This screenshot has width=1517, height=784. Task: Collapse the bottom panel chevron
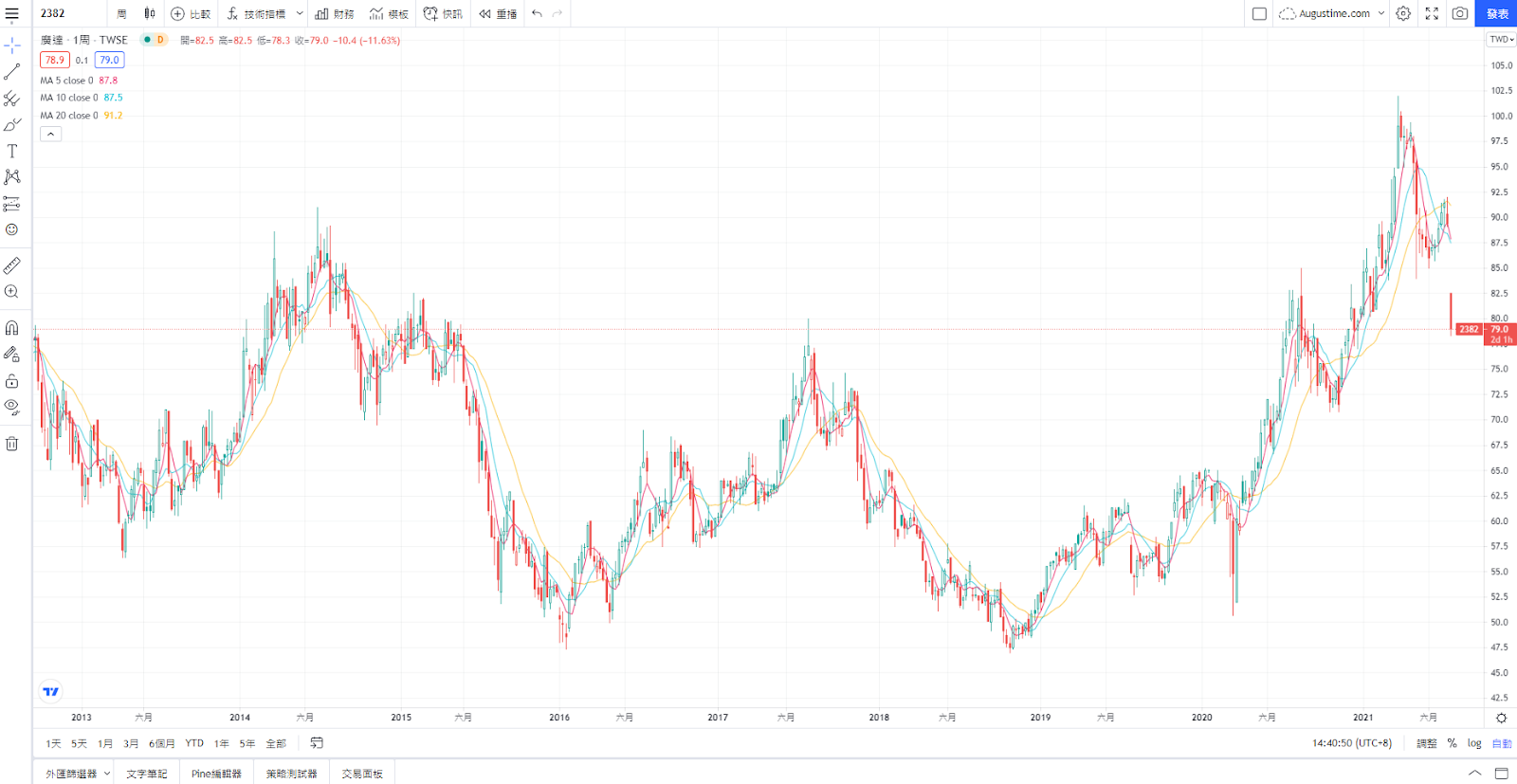(1474, 774)
